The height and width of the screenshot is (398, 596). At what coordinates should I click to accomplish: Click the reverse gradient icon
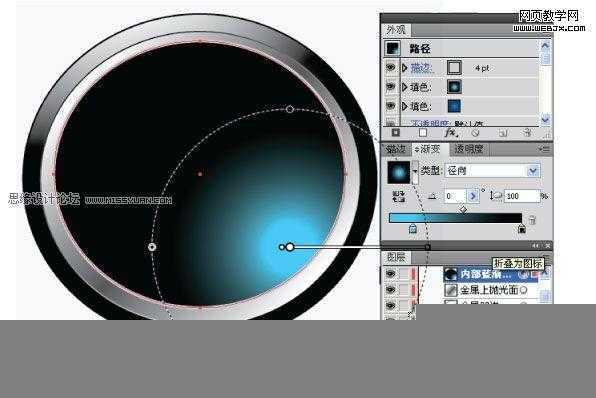tap(399, 197)
